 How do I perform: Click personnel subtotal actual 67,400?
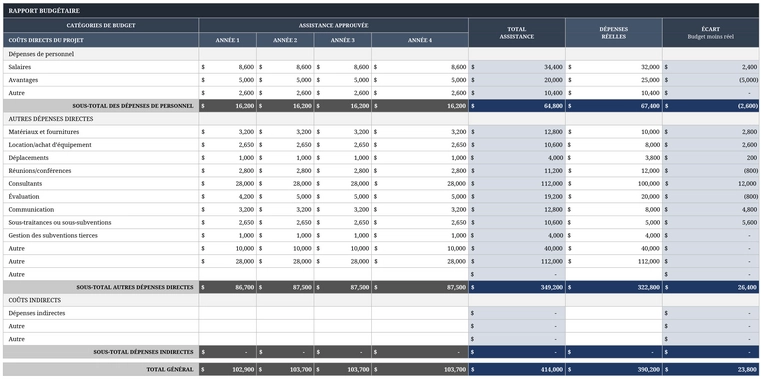pos(614,106)
